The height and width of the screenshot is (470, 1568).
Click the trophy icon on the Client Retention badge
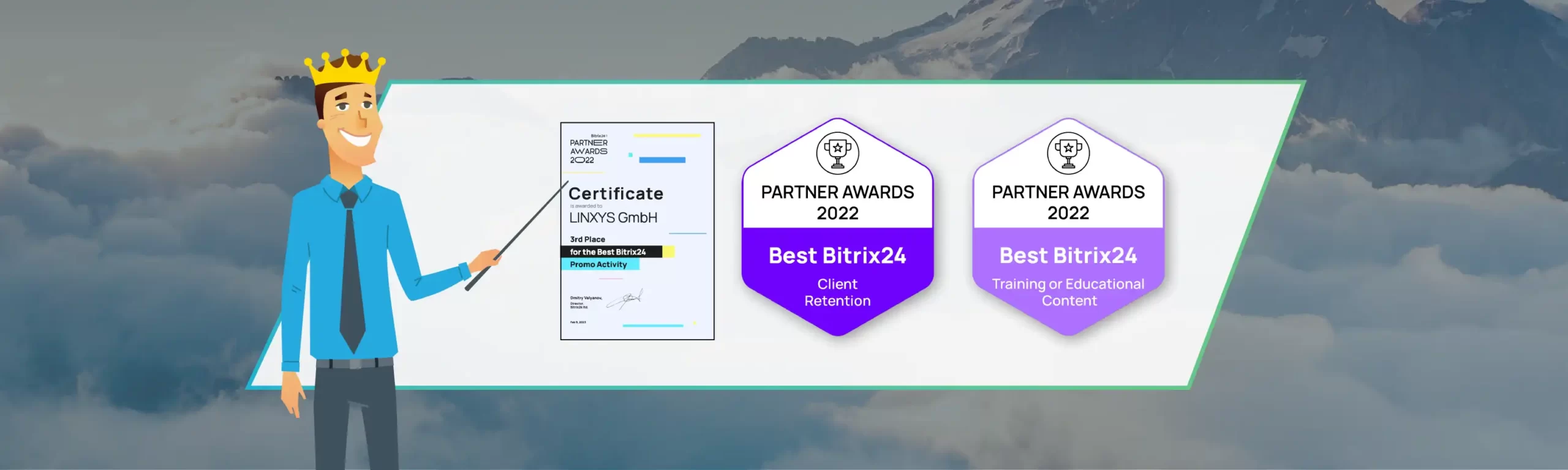click(x=837, y=153)
